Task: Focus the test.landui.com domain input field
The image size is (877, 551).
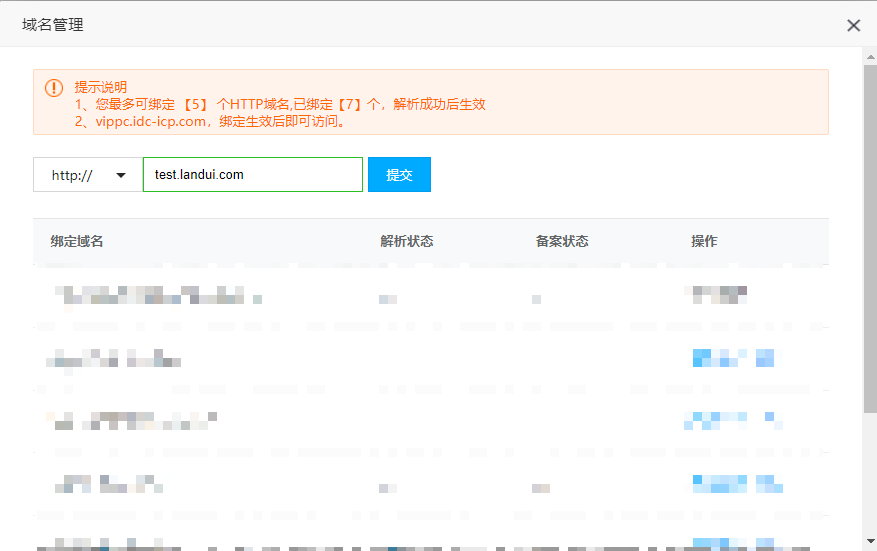Action: click(x=252, y=175)
